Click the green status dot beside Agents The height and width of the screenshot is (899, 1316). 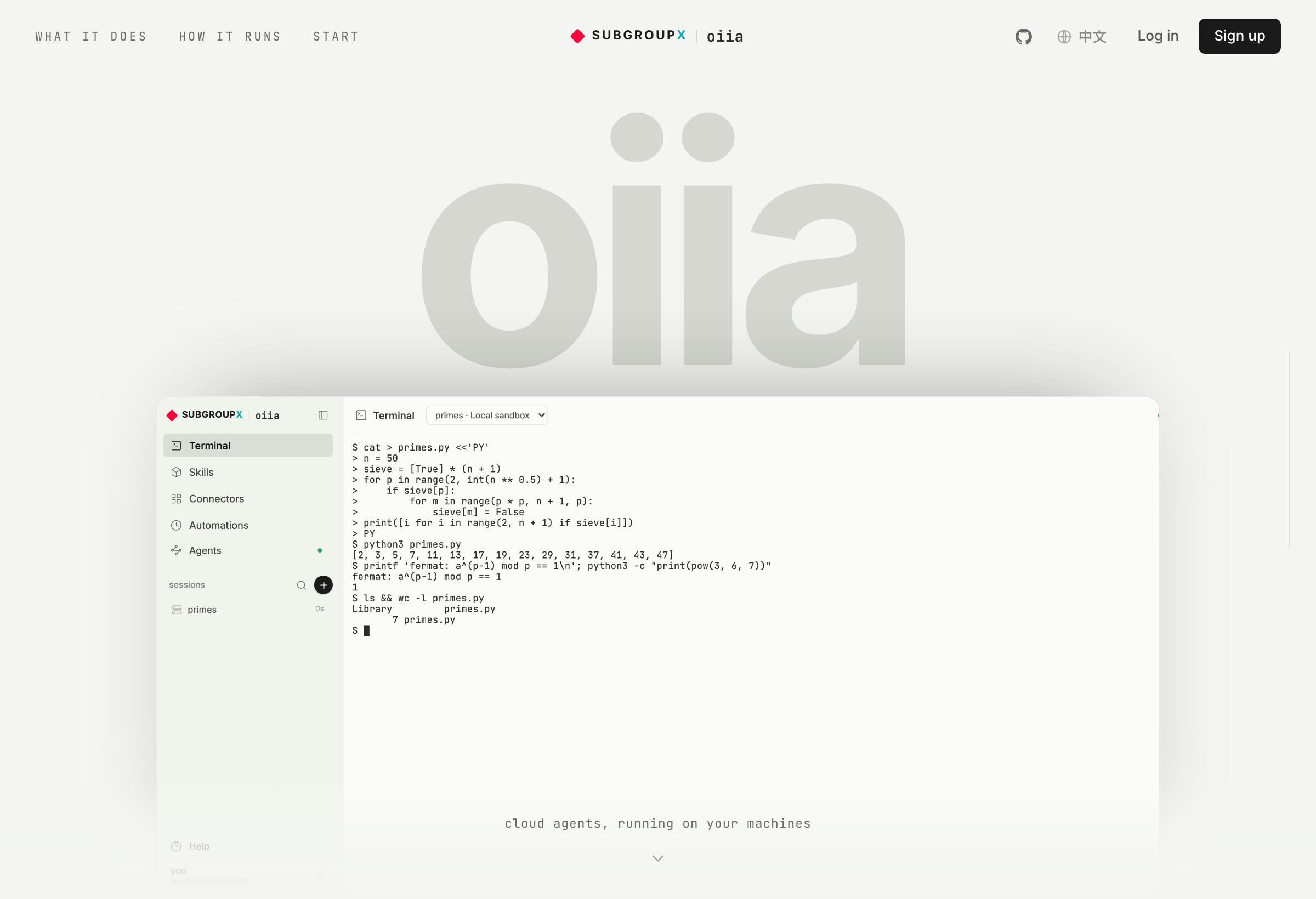(x=320, y=550)
